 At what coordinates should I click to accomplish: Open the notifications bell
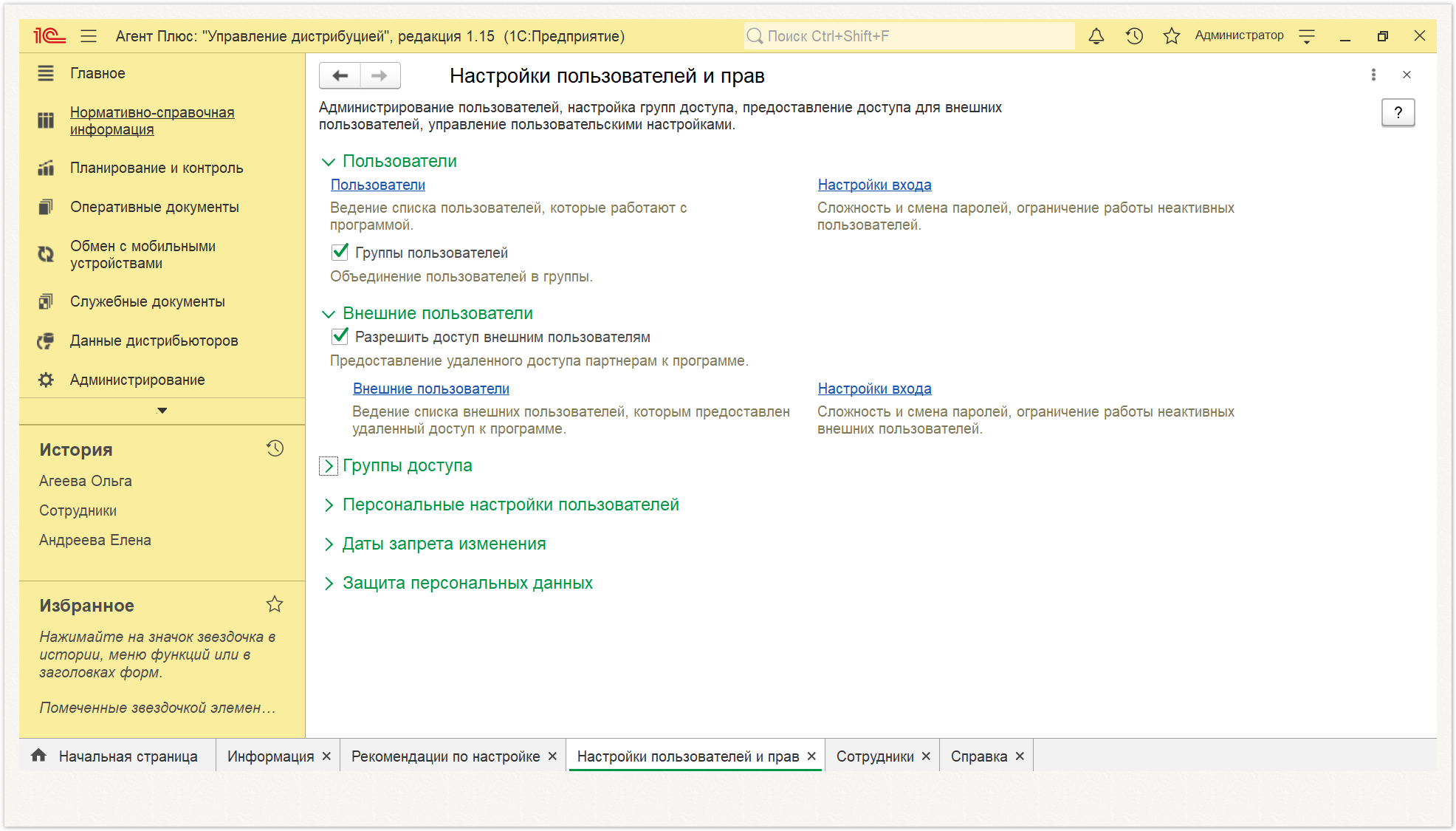point(1096,35)
